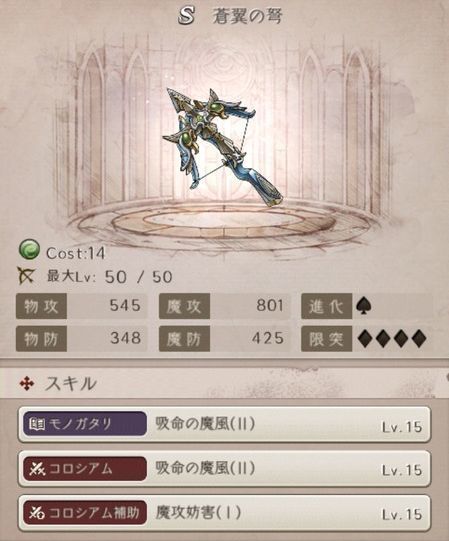Click the 魔攻 801 stat field
This screenshot has width=449, height=541.
[x=224, y=306]
